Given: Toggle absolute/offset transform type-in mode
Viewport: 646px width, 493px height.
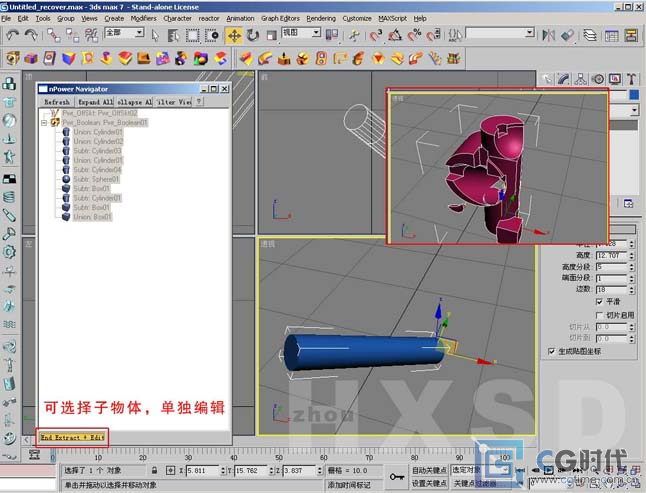Looking at the screenshot, I should coord(171,470).
